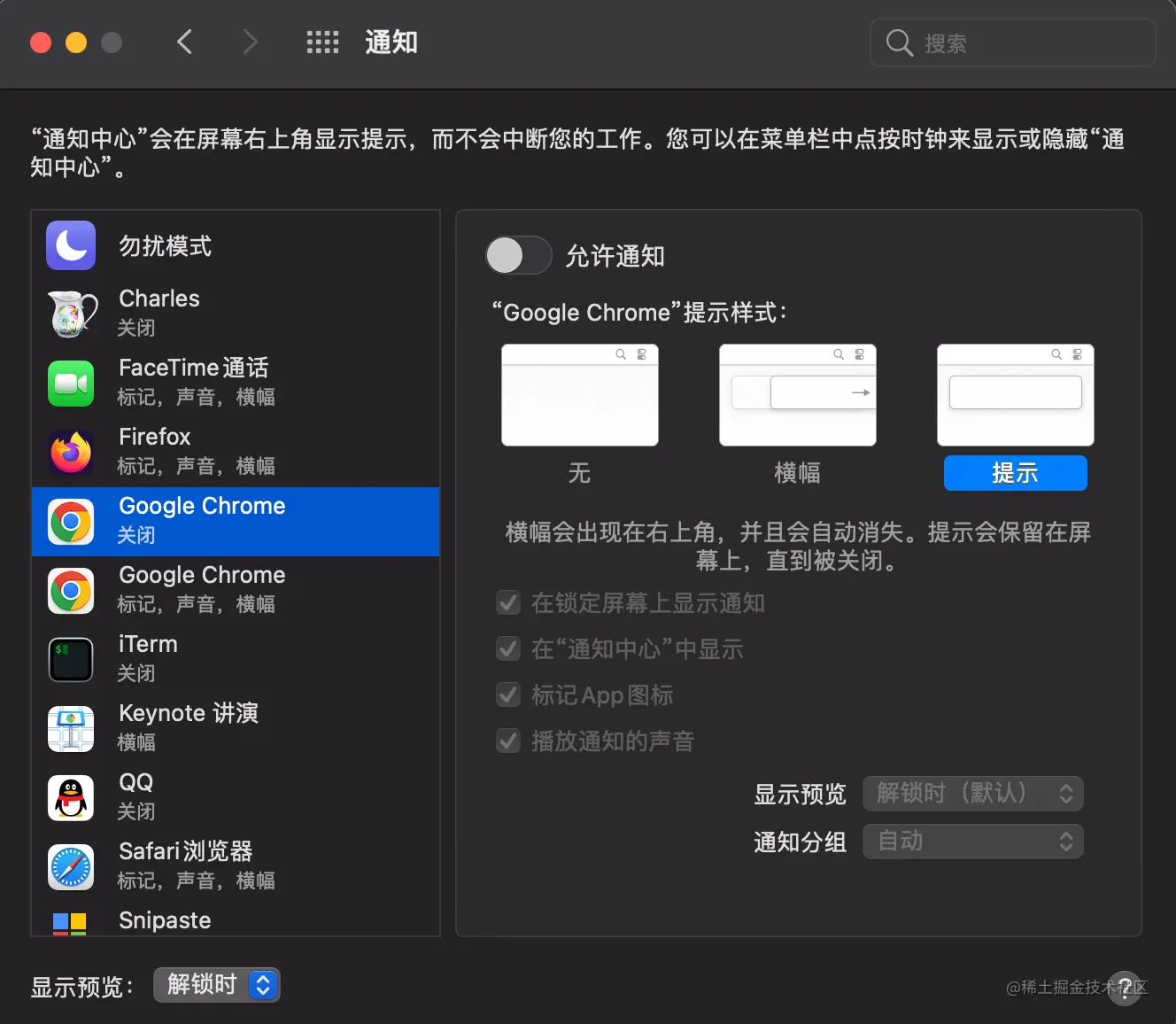1176x1024 pixels.
Task: Toggle the 允许通知 switch
Action: 519,256
